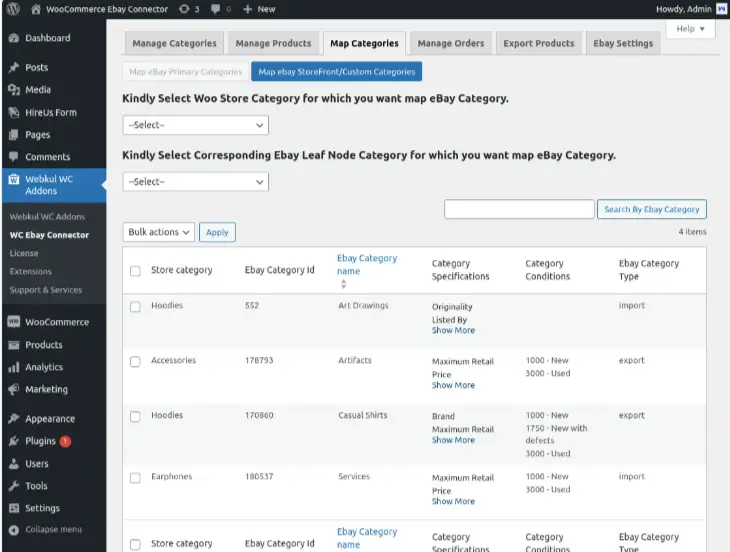Open Media library icon
The image size is (730, 552).
point(13,90)
